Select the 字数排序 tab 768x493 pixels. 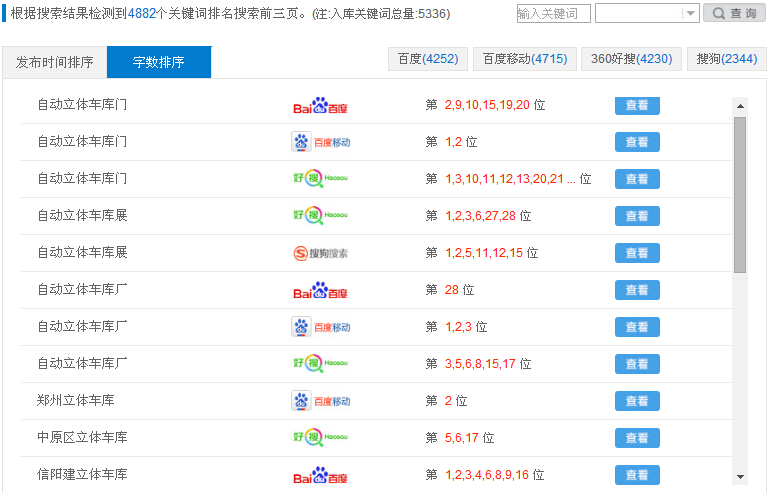(159, 62)
